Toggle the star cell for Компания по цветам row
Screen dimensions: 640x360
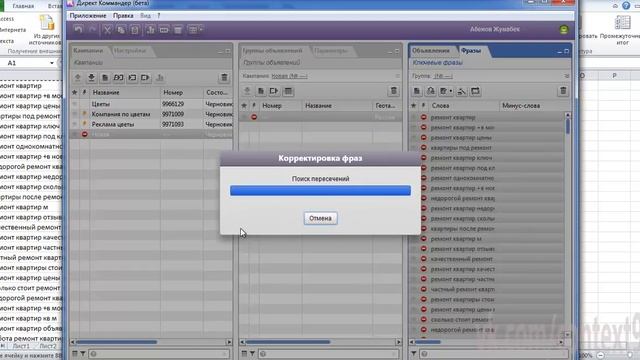point(75,114)
